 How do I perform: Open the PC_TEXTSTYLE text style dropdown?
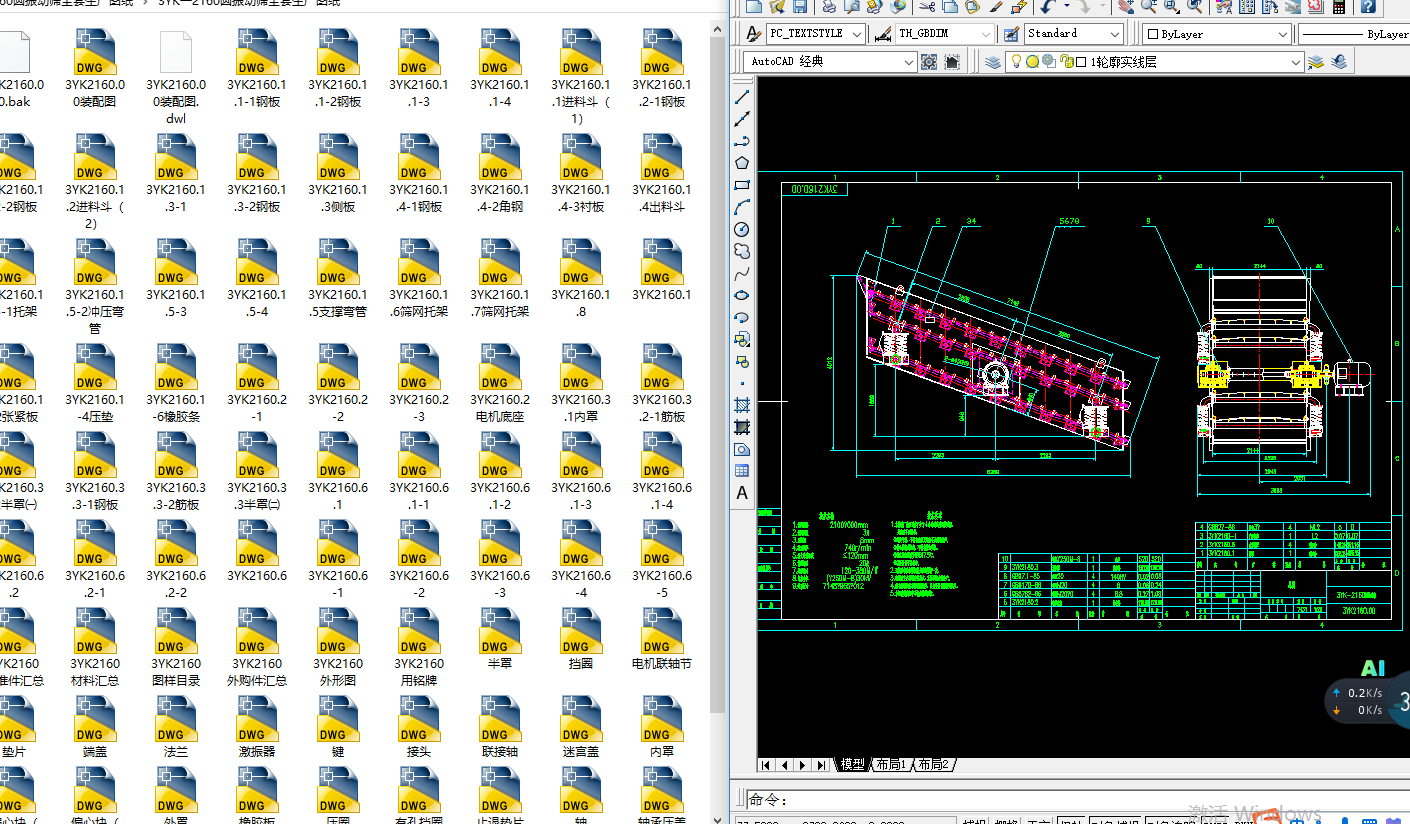[815, 34]
